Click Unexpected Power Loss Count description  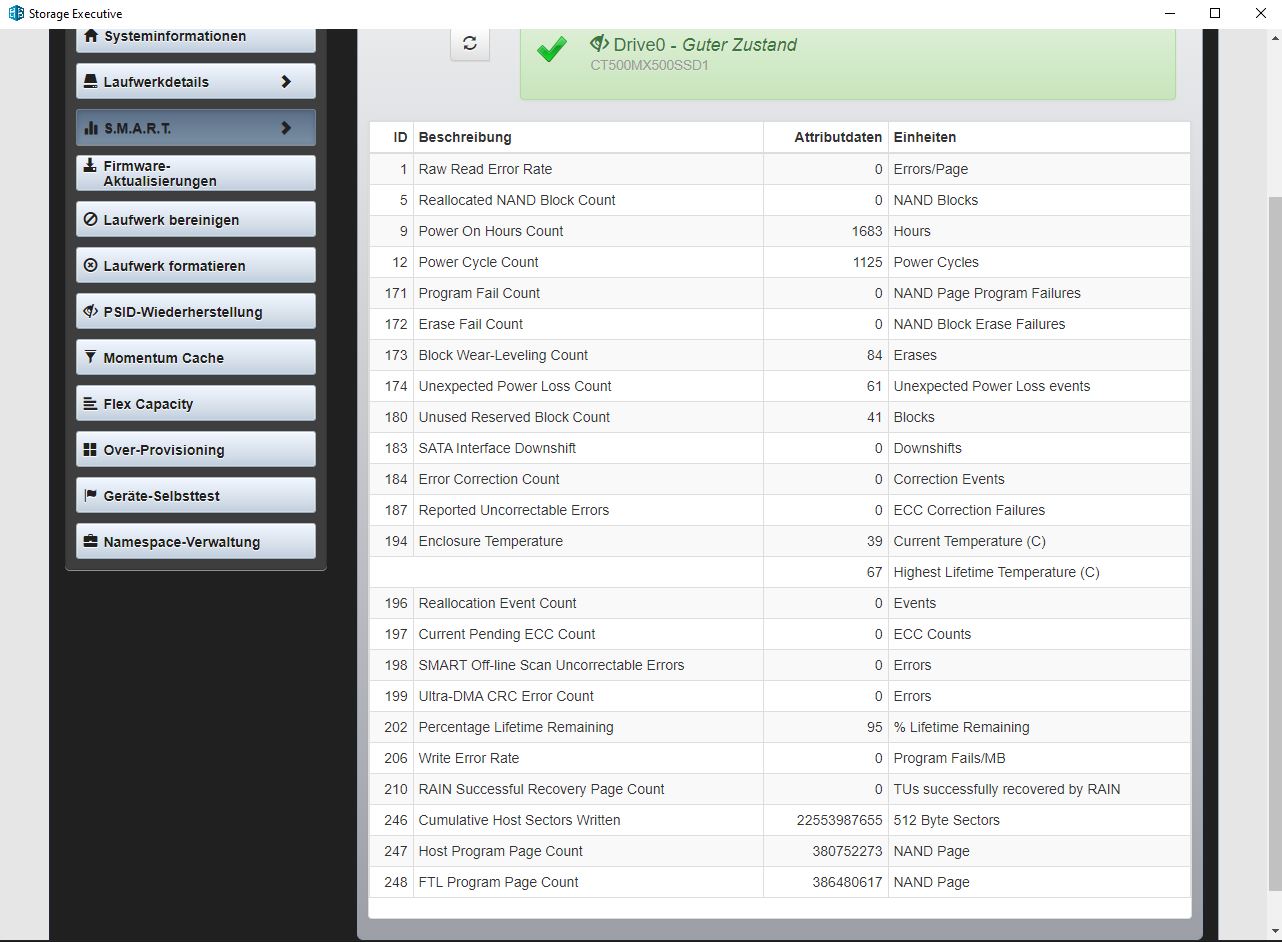click(x=515, y=386)
